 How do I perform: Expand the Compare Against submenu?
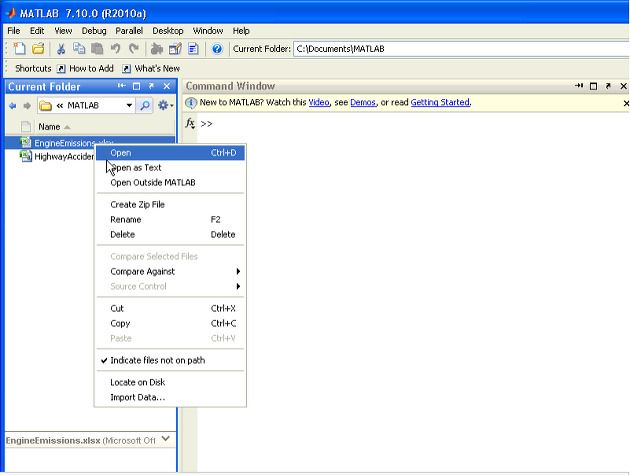pos(170,271)
